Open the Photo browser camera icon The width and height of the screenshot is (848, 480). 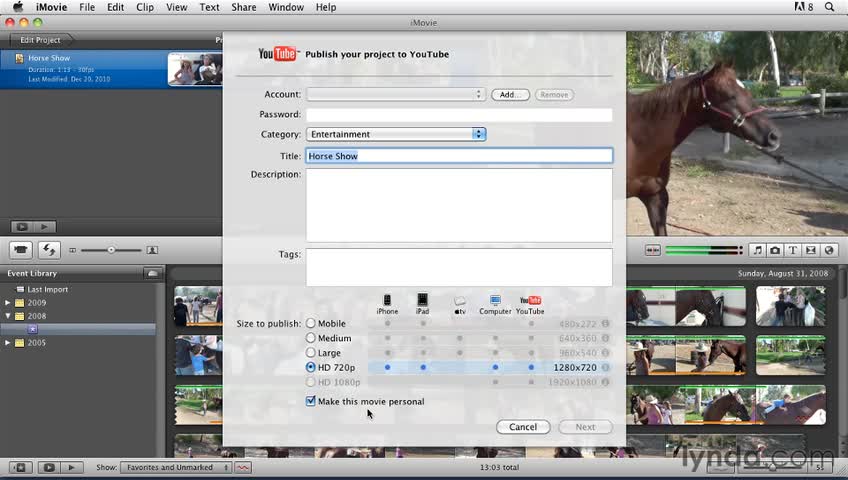(x=775, y=250)
